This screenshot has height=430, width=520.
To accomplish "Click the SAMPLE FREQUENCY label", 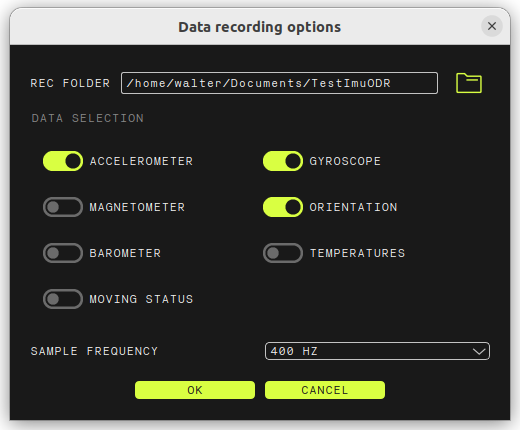I will 94,351.
